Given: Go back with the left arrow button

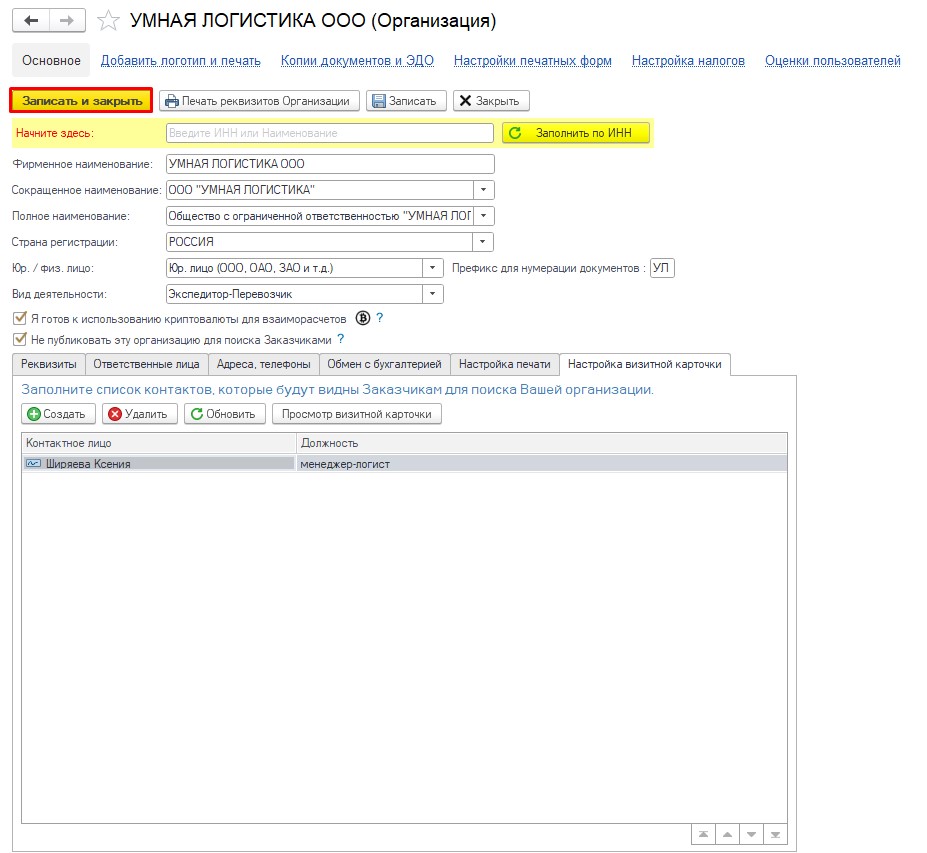Looking at the screenshot, I should tap(31, 21).
